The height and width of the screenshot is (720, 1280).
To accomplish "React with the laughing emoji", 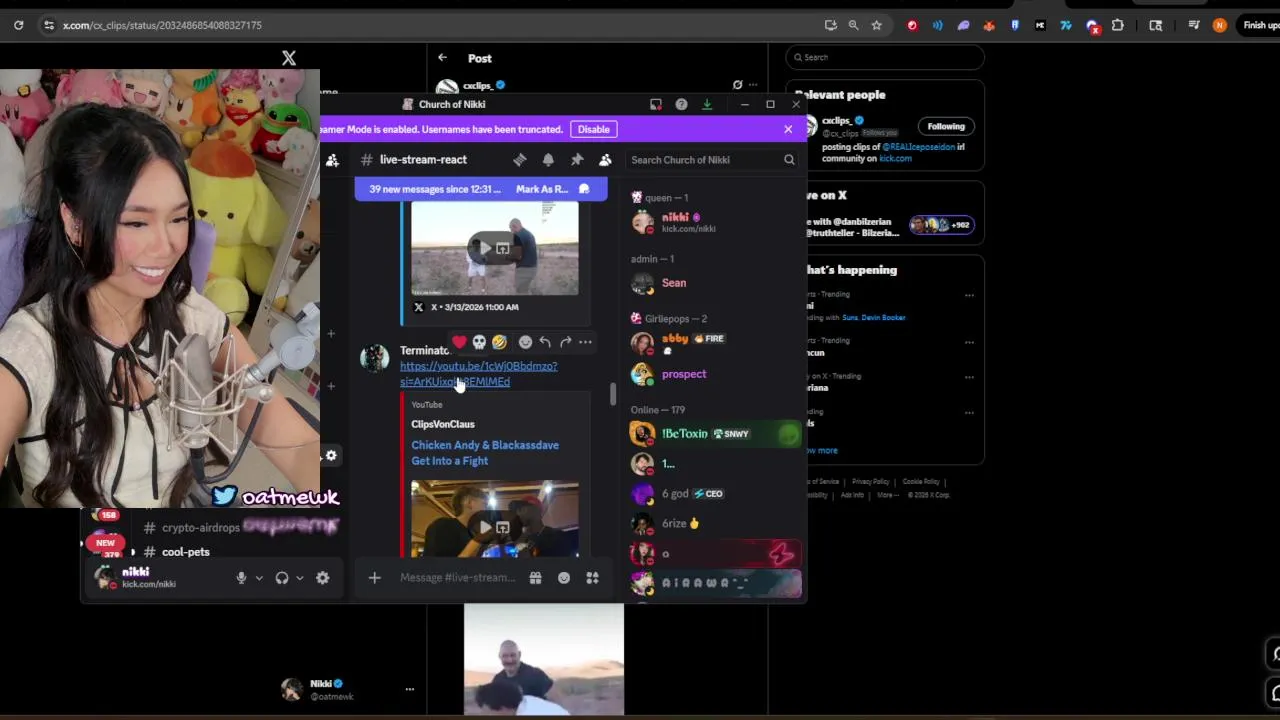I will [499, 342].
